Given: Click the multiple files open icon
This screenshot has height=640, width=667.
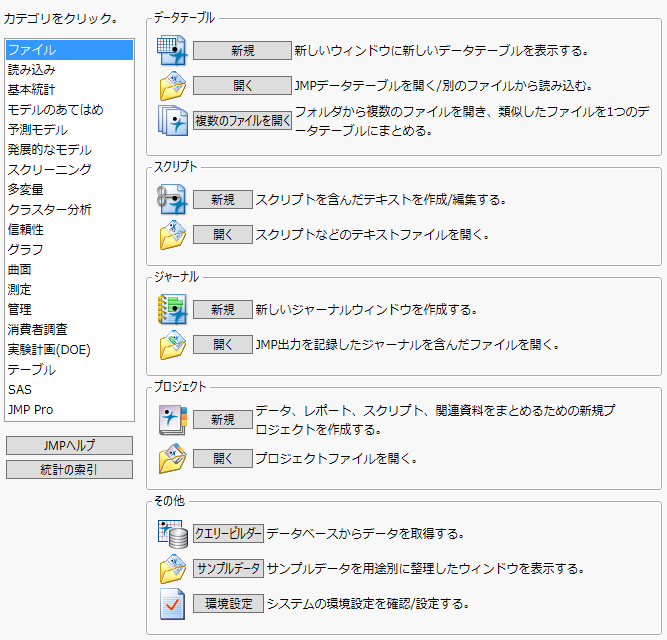Looking at the screenshot, I should 172,121.
